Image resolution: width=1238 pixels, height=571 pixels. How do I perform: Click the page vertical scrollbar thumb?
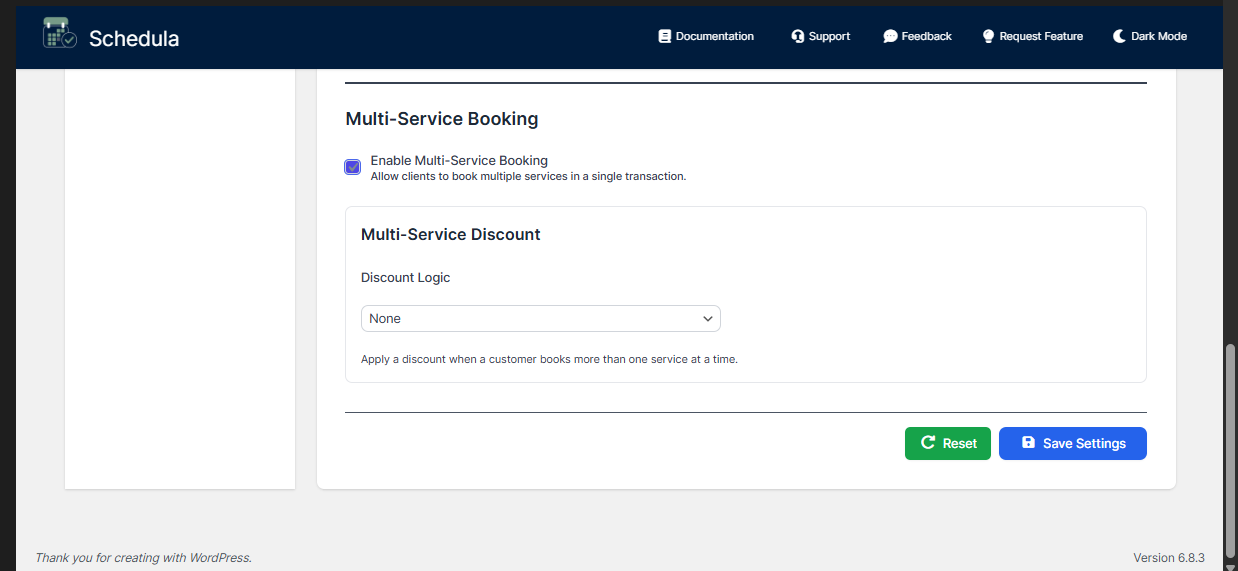[x=1230, y=450]
